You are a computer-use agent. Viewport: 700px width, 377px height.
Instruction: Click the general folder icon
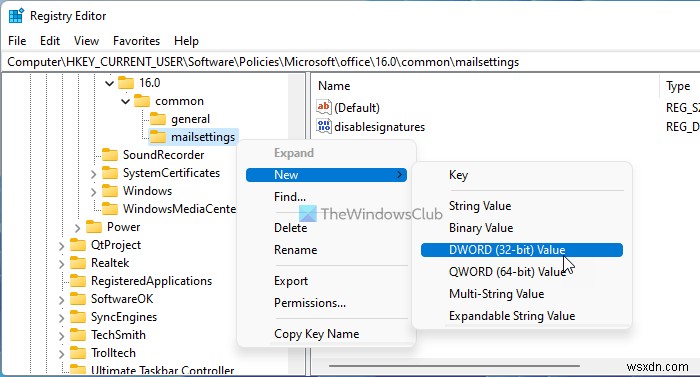point(158,119)
